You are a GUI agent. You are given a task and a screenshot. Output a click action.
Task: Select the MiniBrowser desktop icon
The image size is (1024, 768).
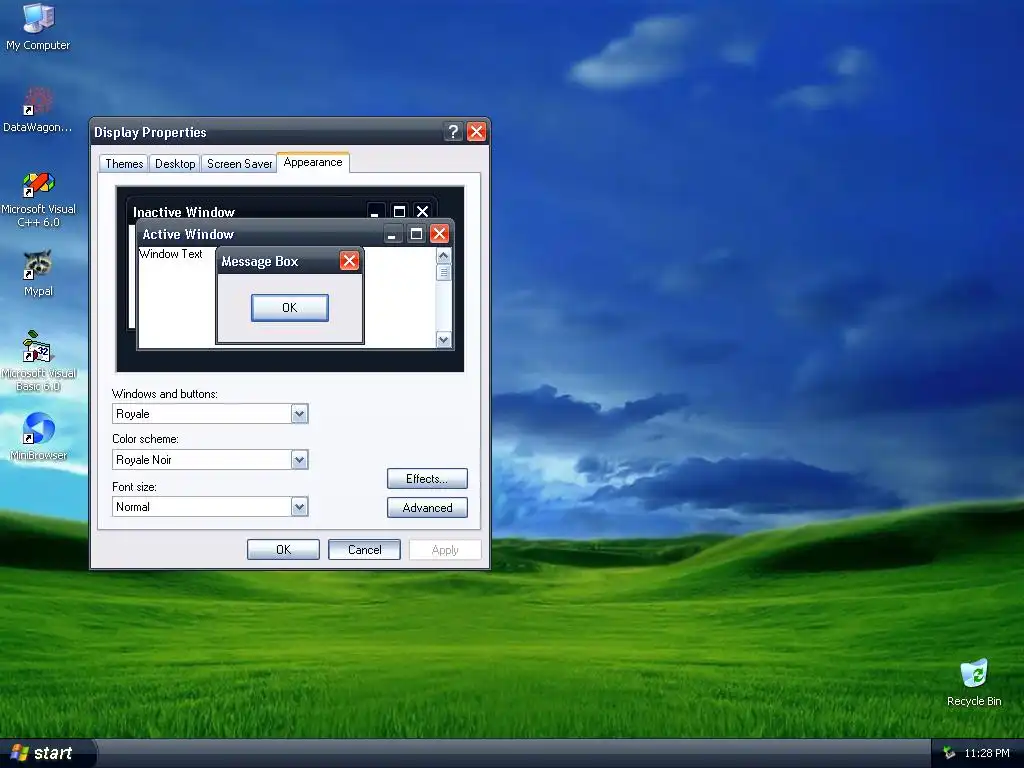coord(38,436)
